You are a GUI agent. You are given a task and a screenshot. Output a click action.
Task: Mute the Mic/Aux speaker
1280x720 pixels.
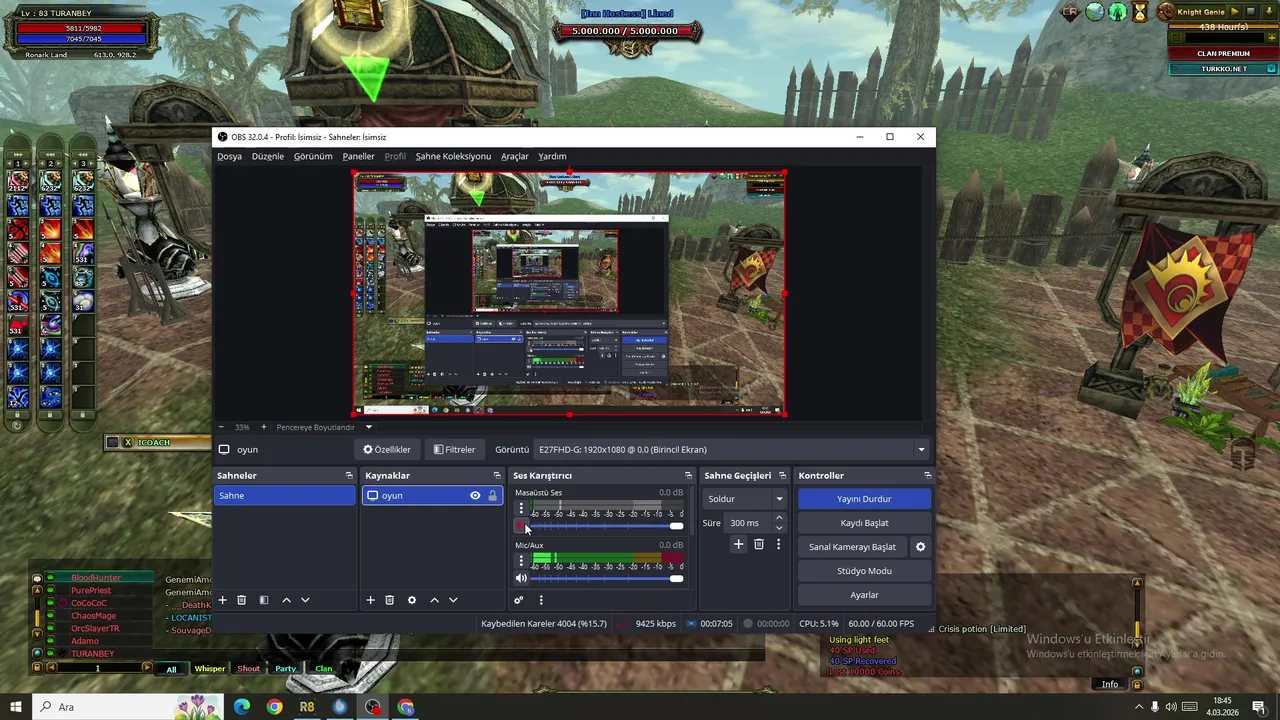[521, 578]
